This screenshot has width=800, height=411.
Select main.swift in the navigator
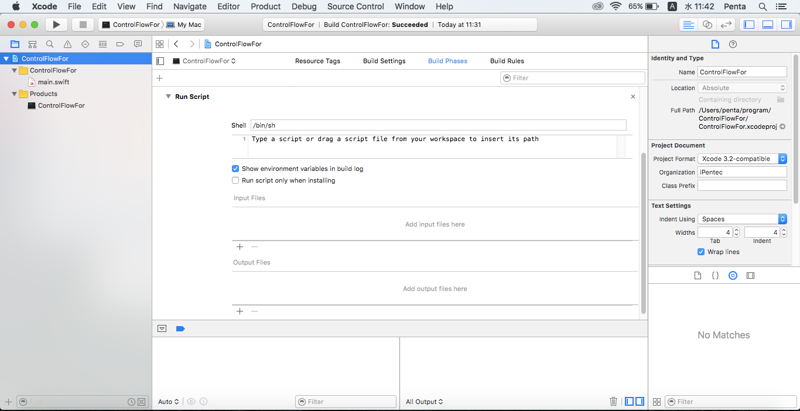tap(54, 82)
